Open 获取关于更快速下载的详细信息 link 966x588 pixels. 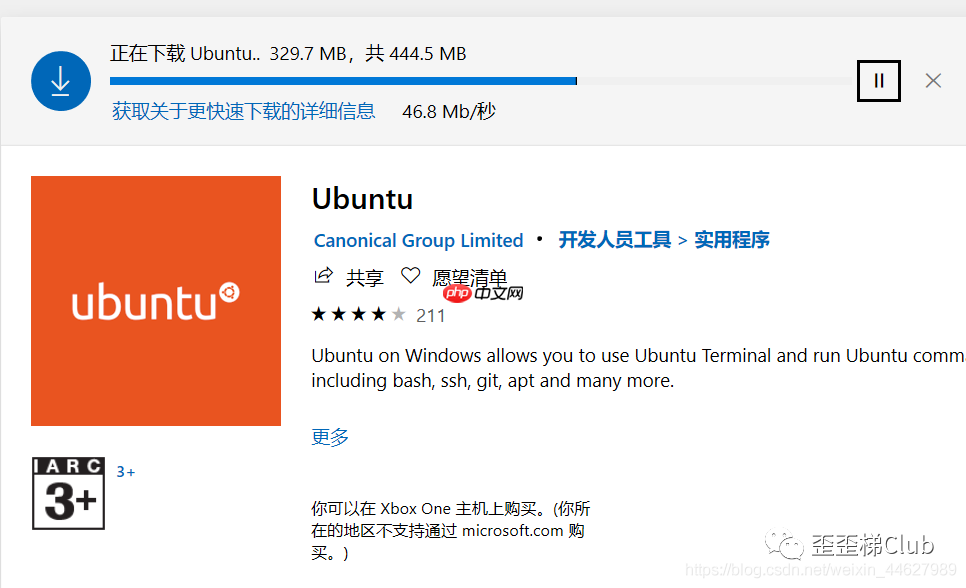(243, 111)
